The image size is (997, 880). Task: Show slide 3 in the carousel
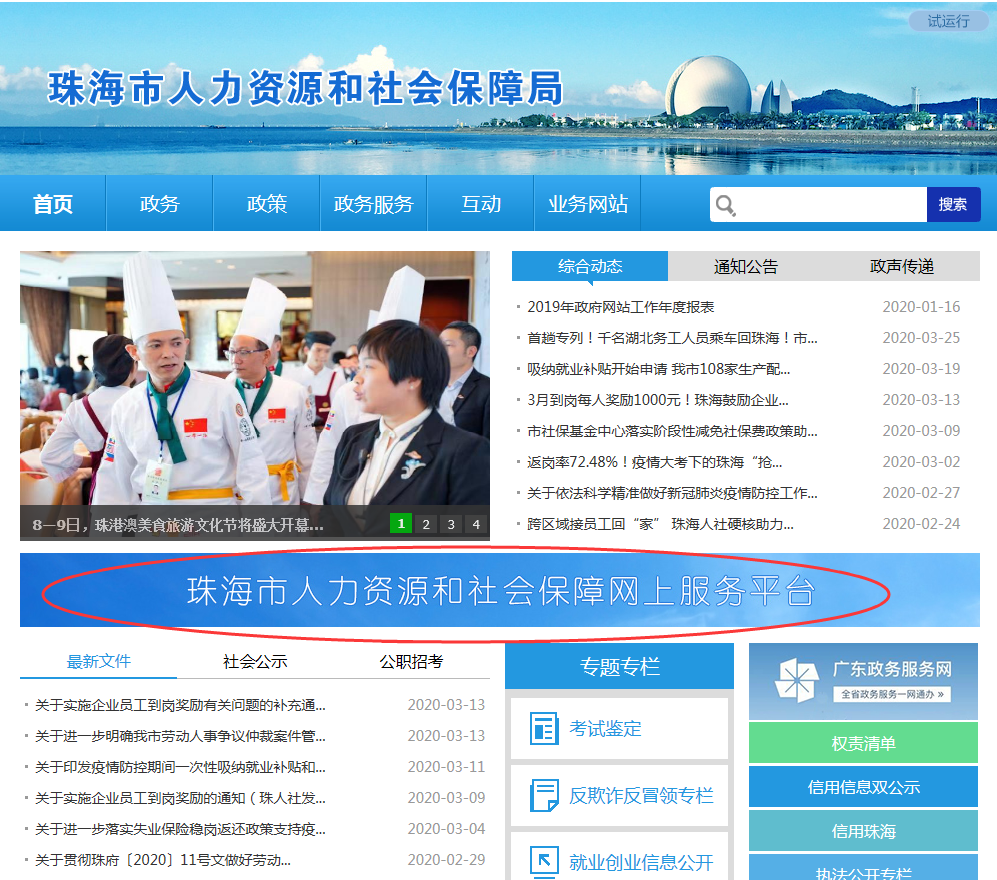(451, 523)
